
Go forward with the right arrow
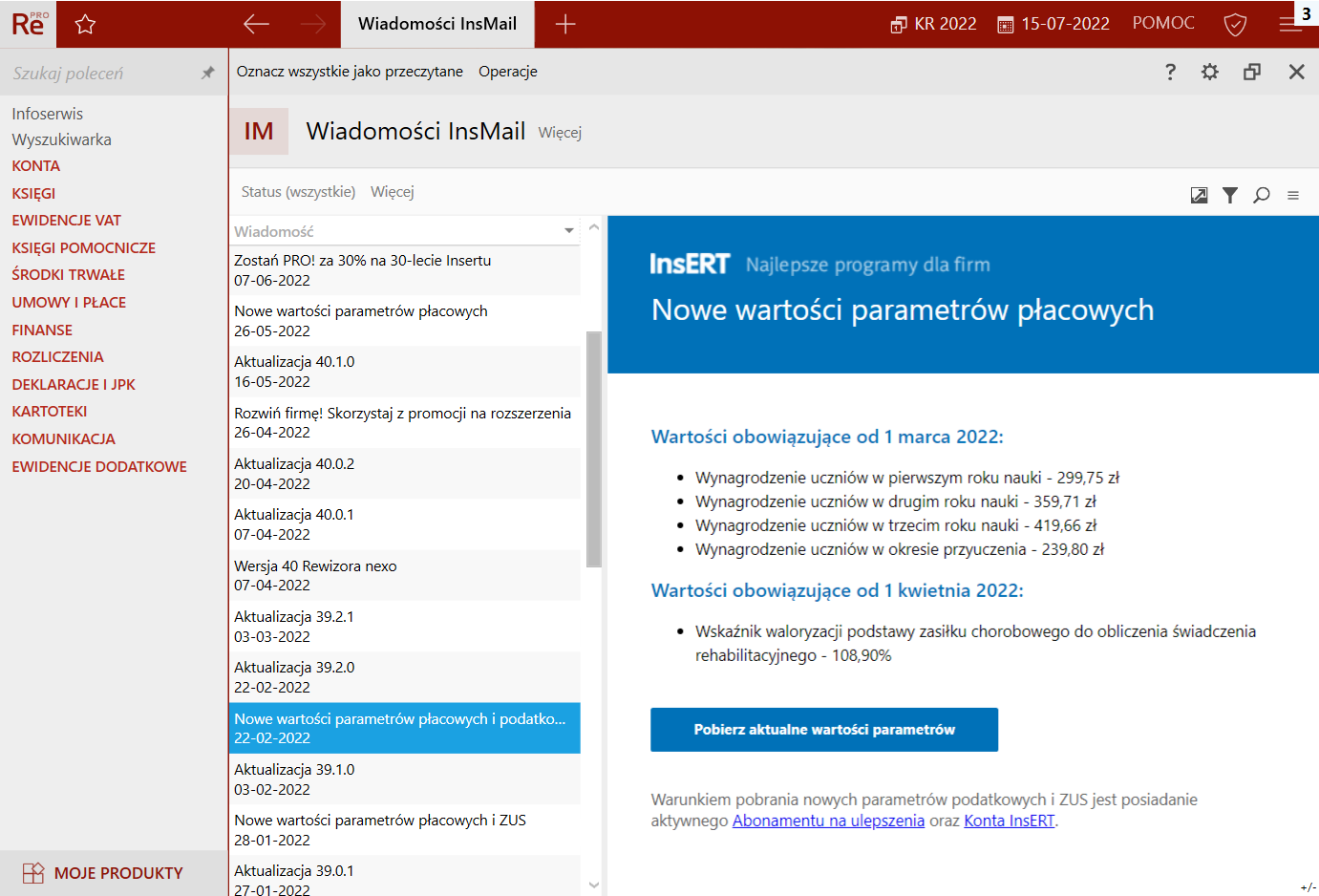coord(312,24)
